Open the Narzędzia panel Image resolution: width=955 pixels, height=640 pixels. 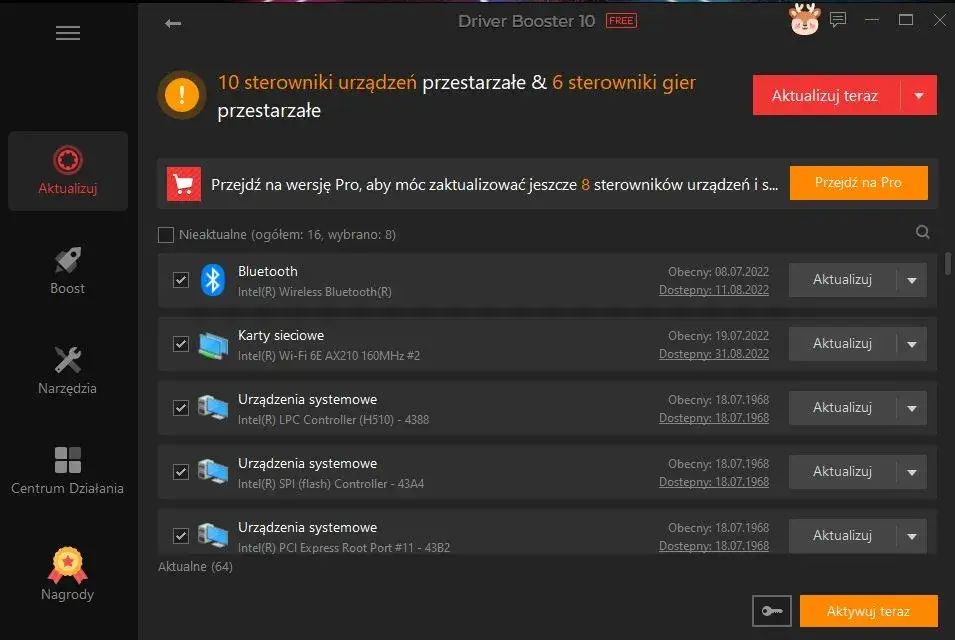click(x=67, y=372)
